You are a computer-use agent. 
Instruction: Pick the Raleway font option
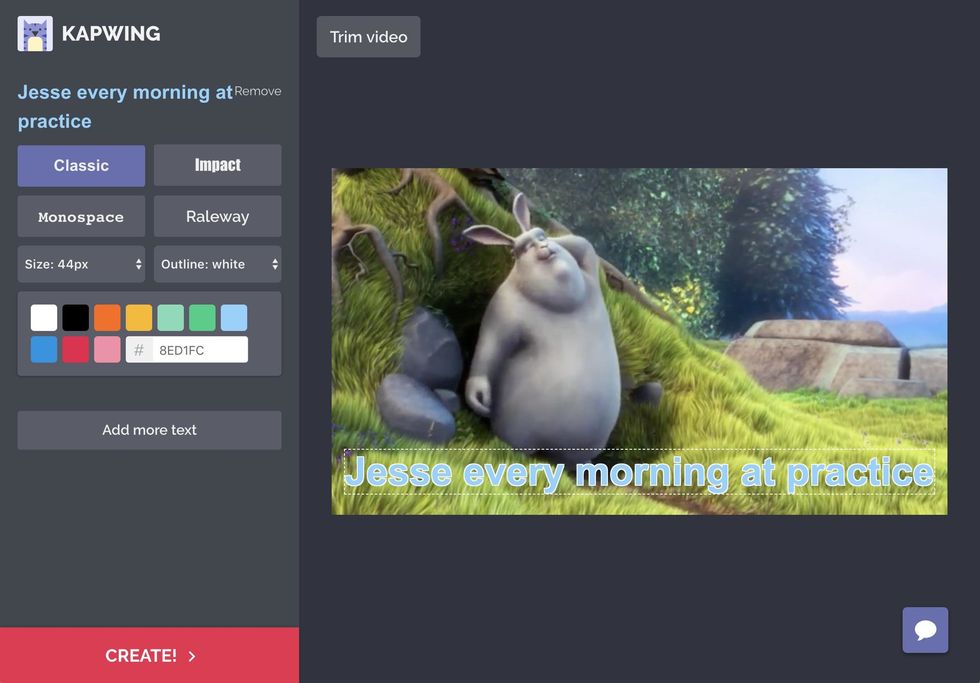(217, 216)
